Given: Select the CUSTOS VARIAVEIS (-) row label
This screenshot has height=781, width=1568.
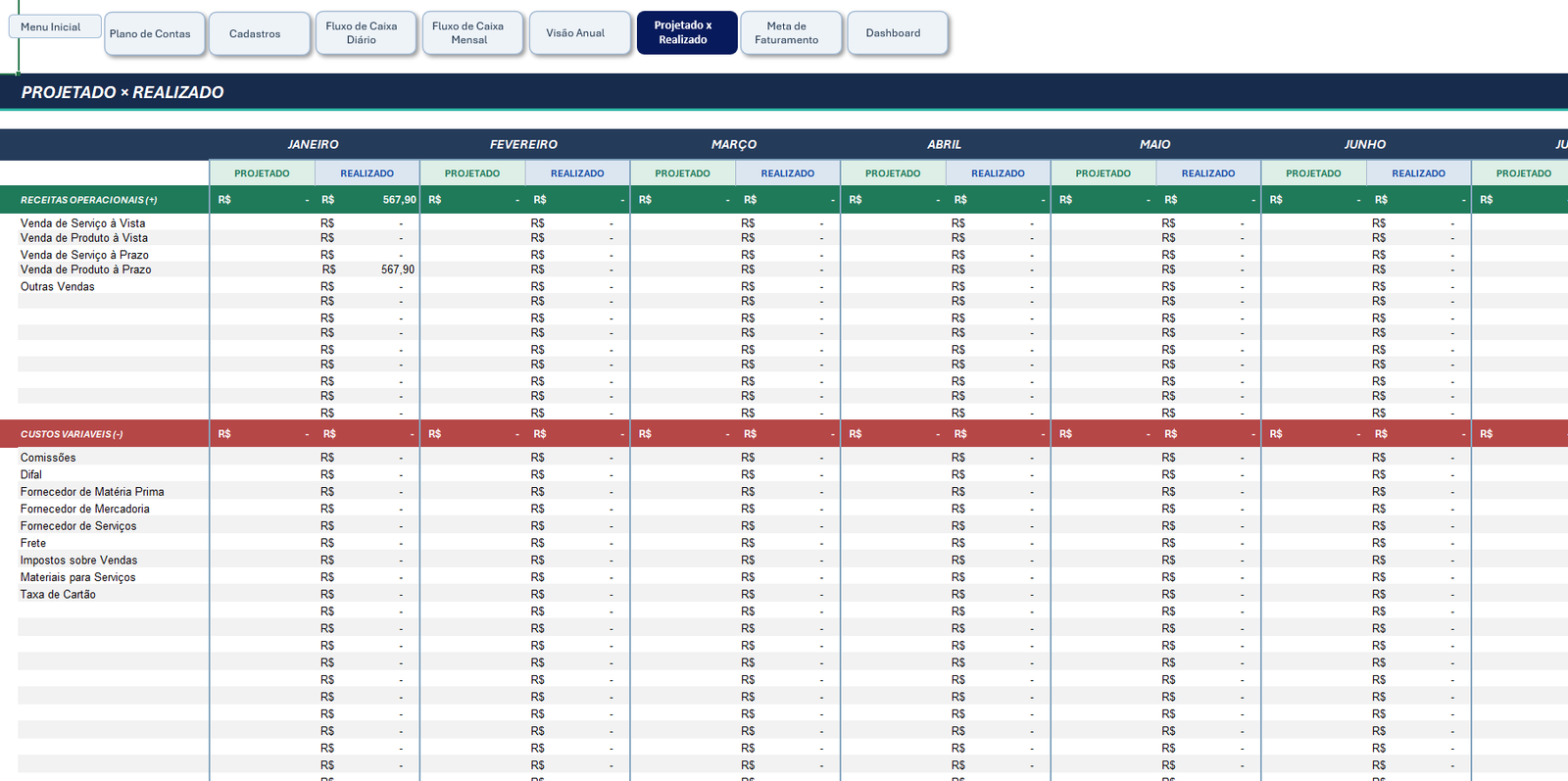Looking at the screenshot, I should [72, 434].
